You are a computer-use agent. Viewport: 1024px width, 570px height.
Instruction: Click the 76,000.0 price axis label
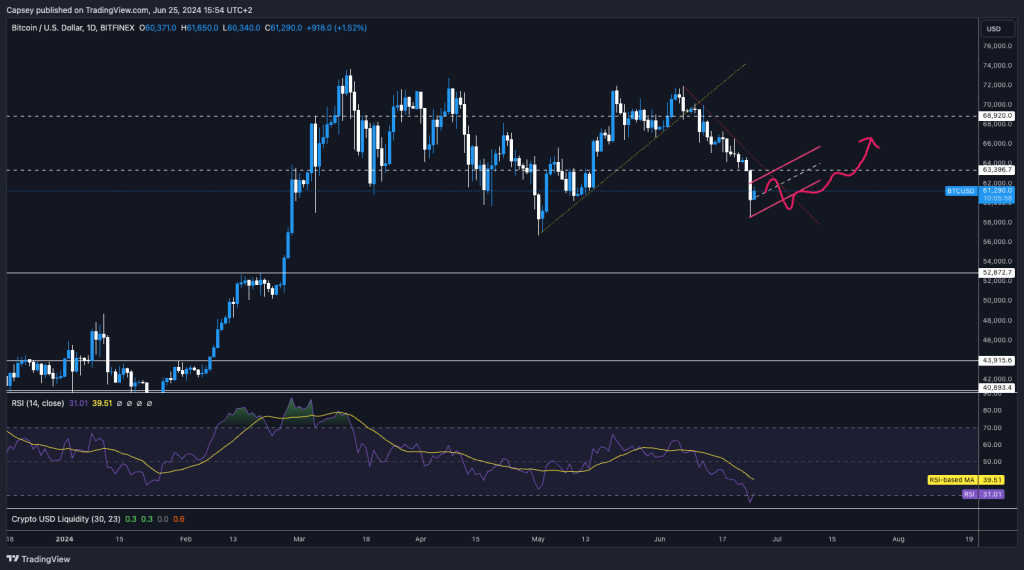click(998, 46)
